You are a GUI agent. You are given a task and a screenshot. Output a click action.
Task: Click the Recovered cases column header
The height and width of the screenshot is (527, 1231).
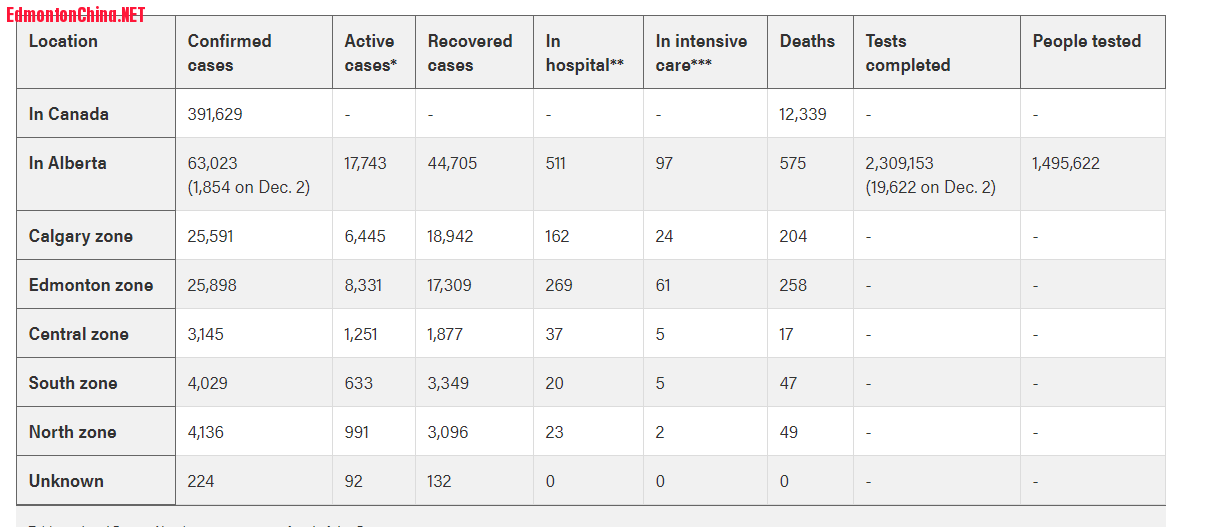click(475, 52)
